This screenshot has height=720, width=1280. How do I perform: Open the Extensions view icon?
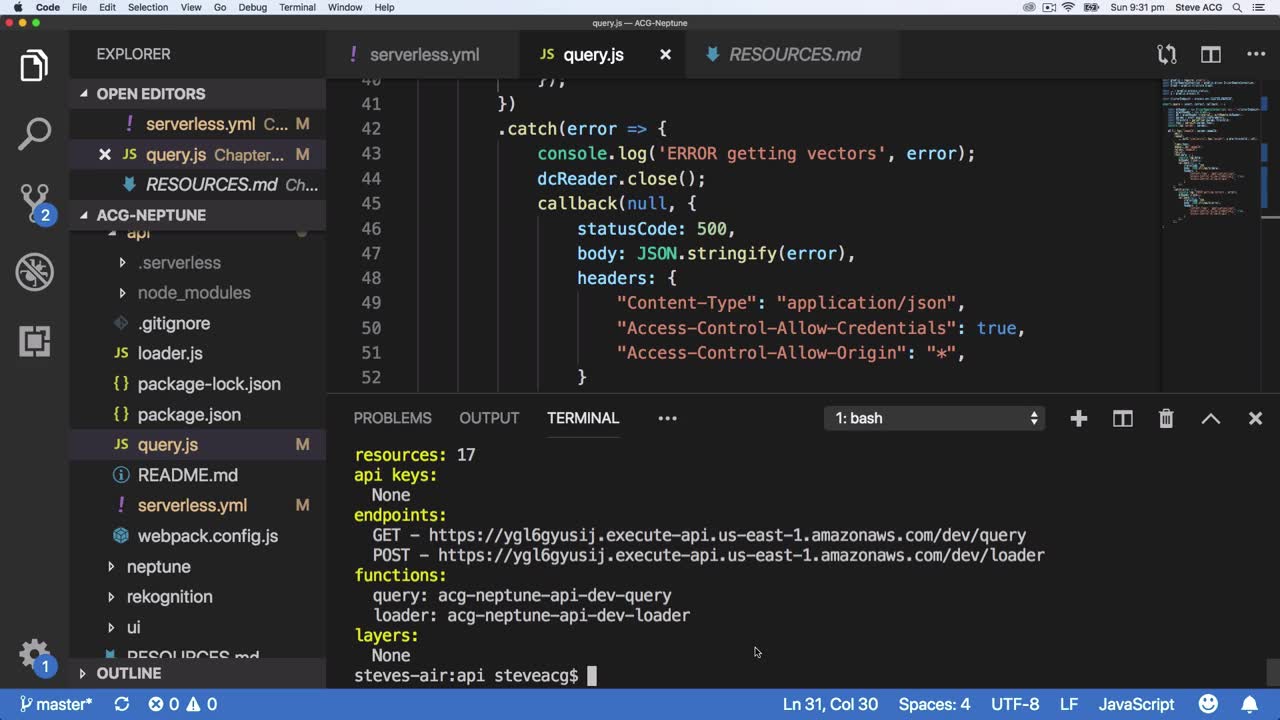point(34,341)
